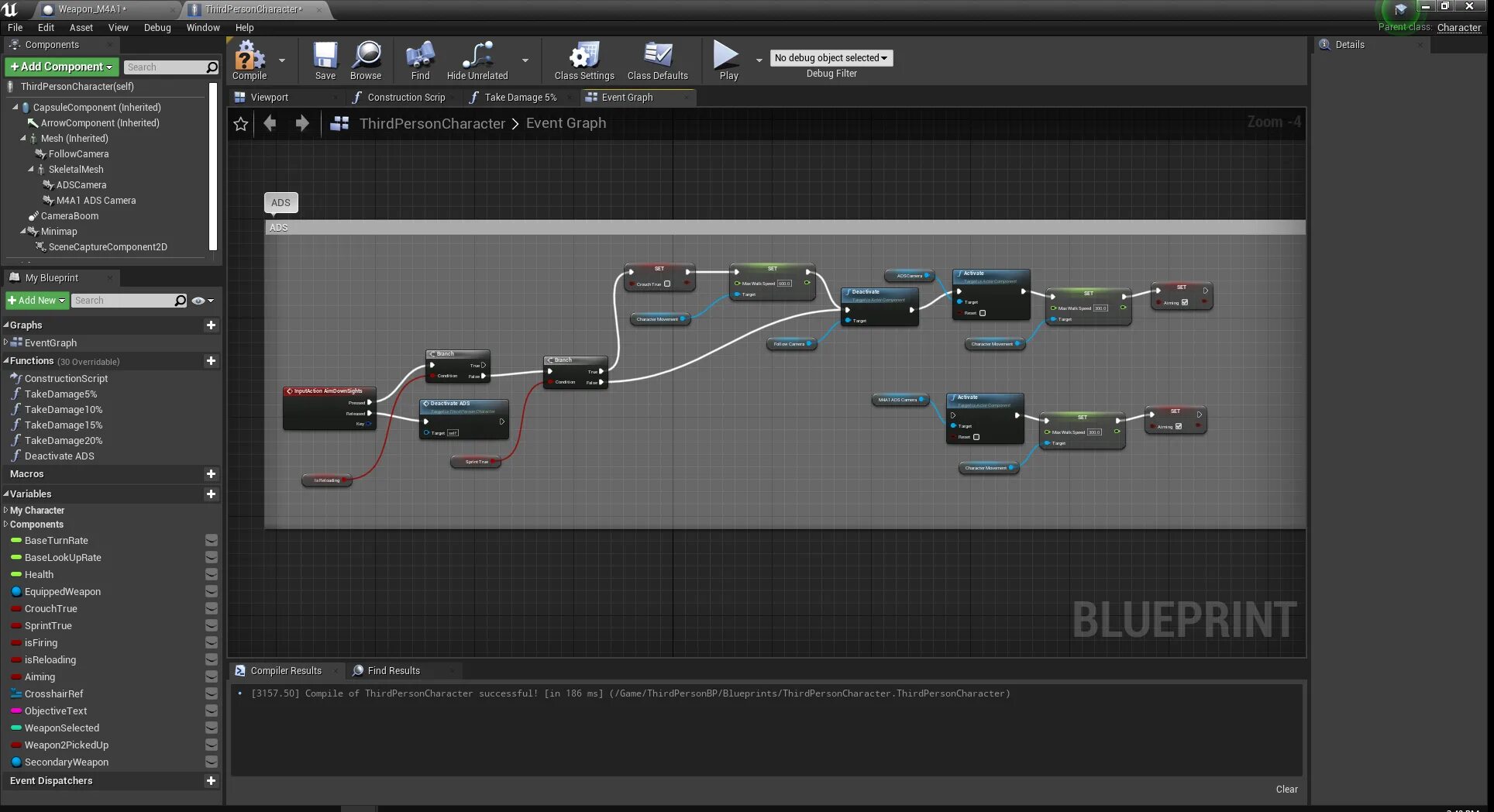Screen dimensions: 1494x812
Task: Open the Add Component dropdown
Action: click(62, 67)
